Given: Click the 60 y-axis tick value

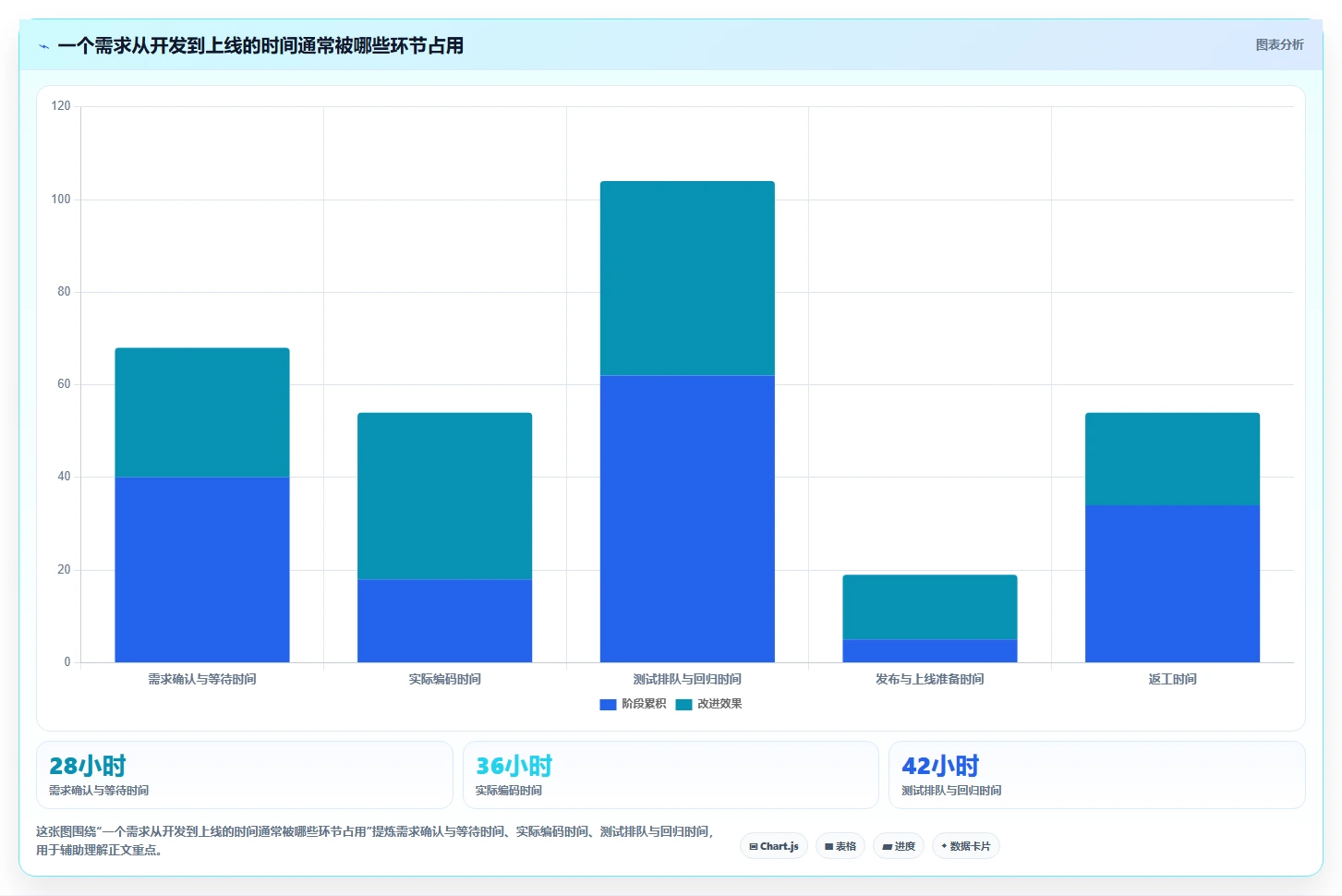Looking at the screenshot, I should click(64, 384).
